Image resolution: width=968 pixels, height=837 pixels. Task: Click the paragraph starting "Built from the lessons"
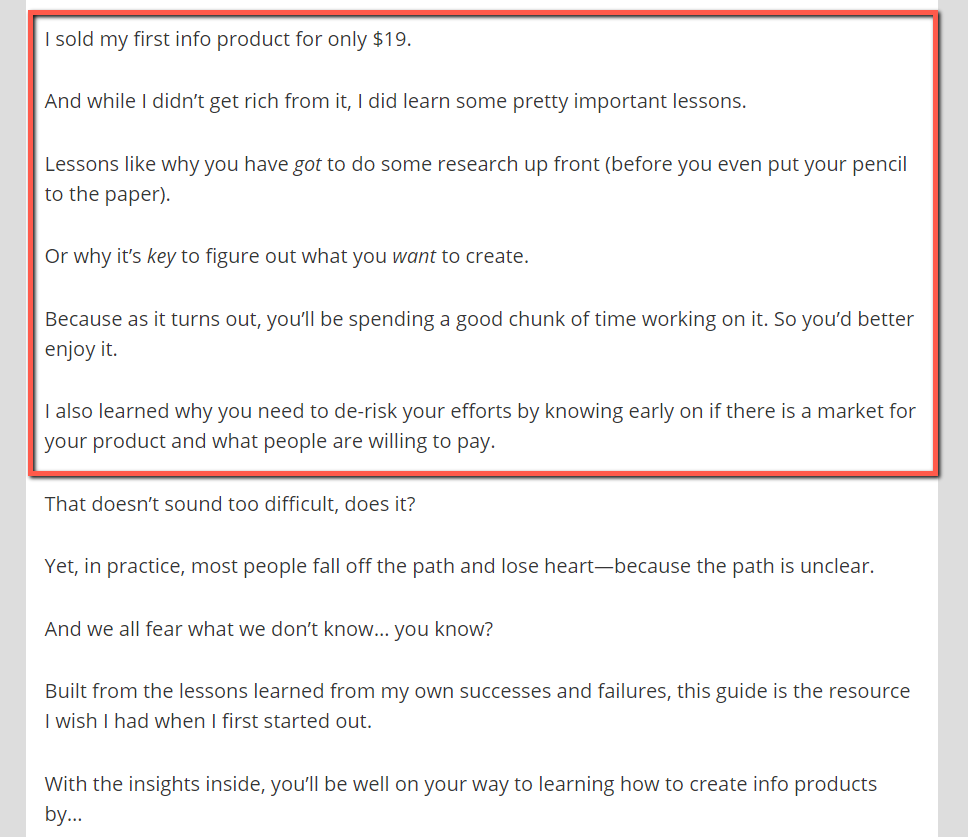point(477,691)
